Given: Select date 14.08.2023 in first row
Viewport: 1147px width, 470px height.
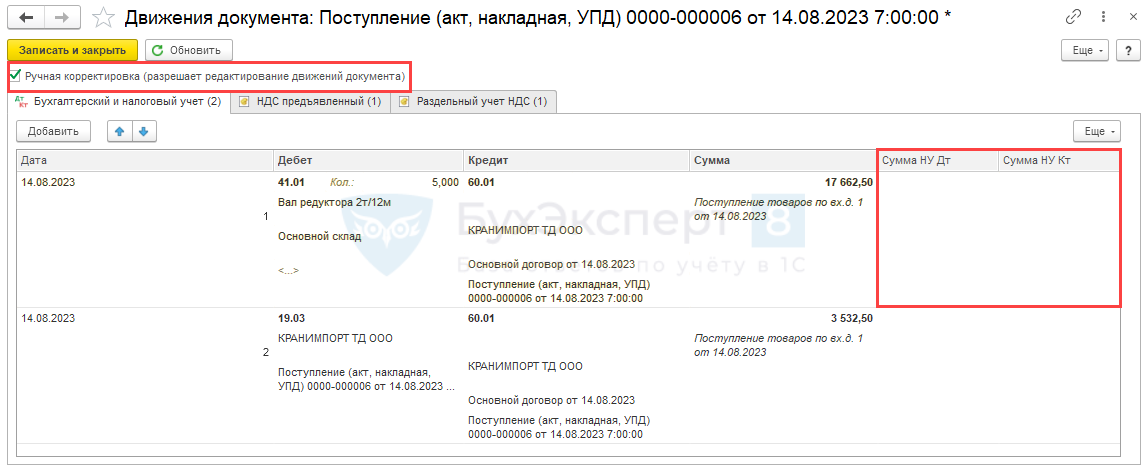Looking at the screenshot, I should tap(48, 182).
